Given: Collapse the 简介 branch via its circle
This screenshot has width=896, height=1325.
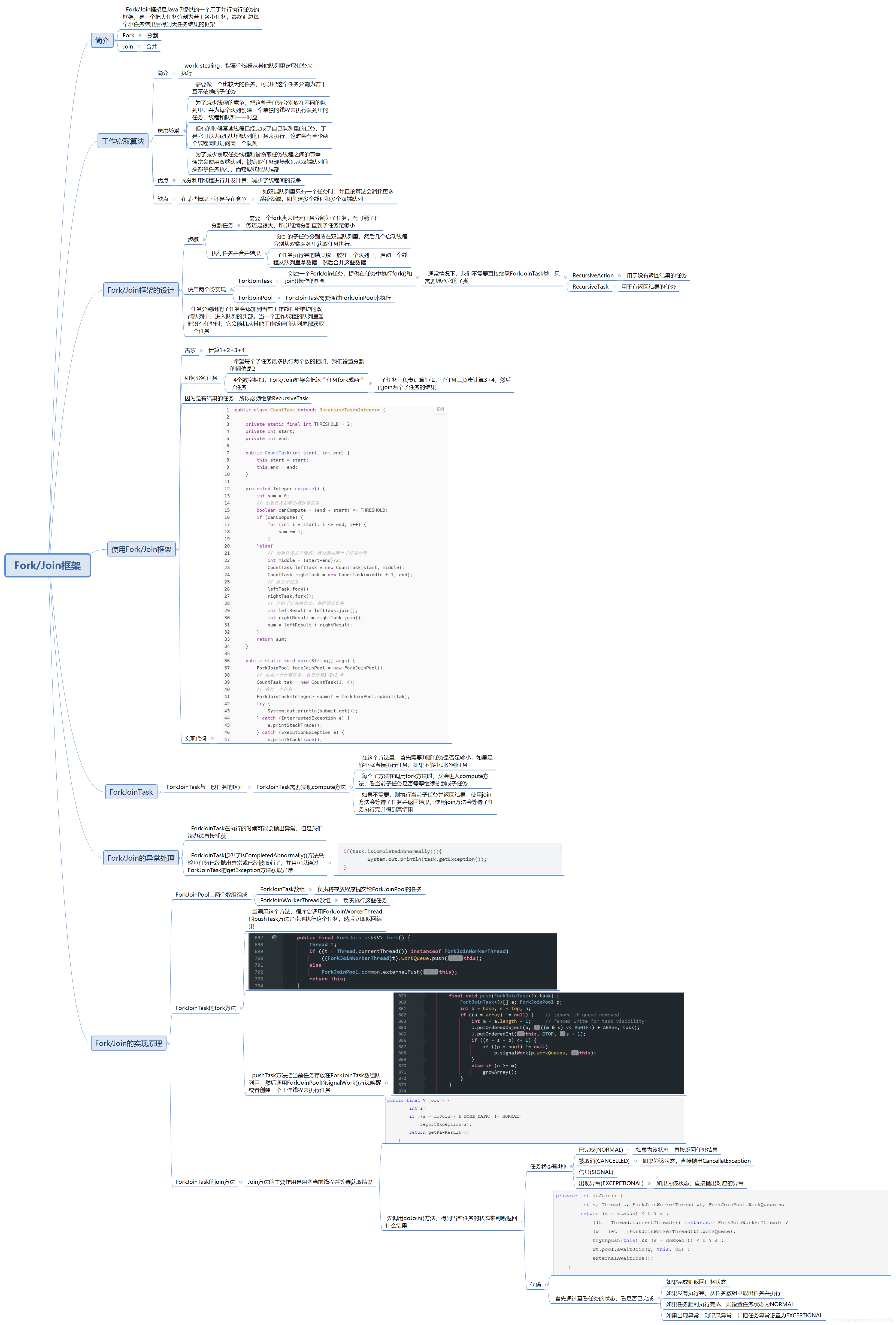Looking at the screenshot, I should (116, 41).
